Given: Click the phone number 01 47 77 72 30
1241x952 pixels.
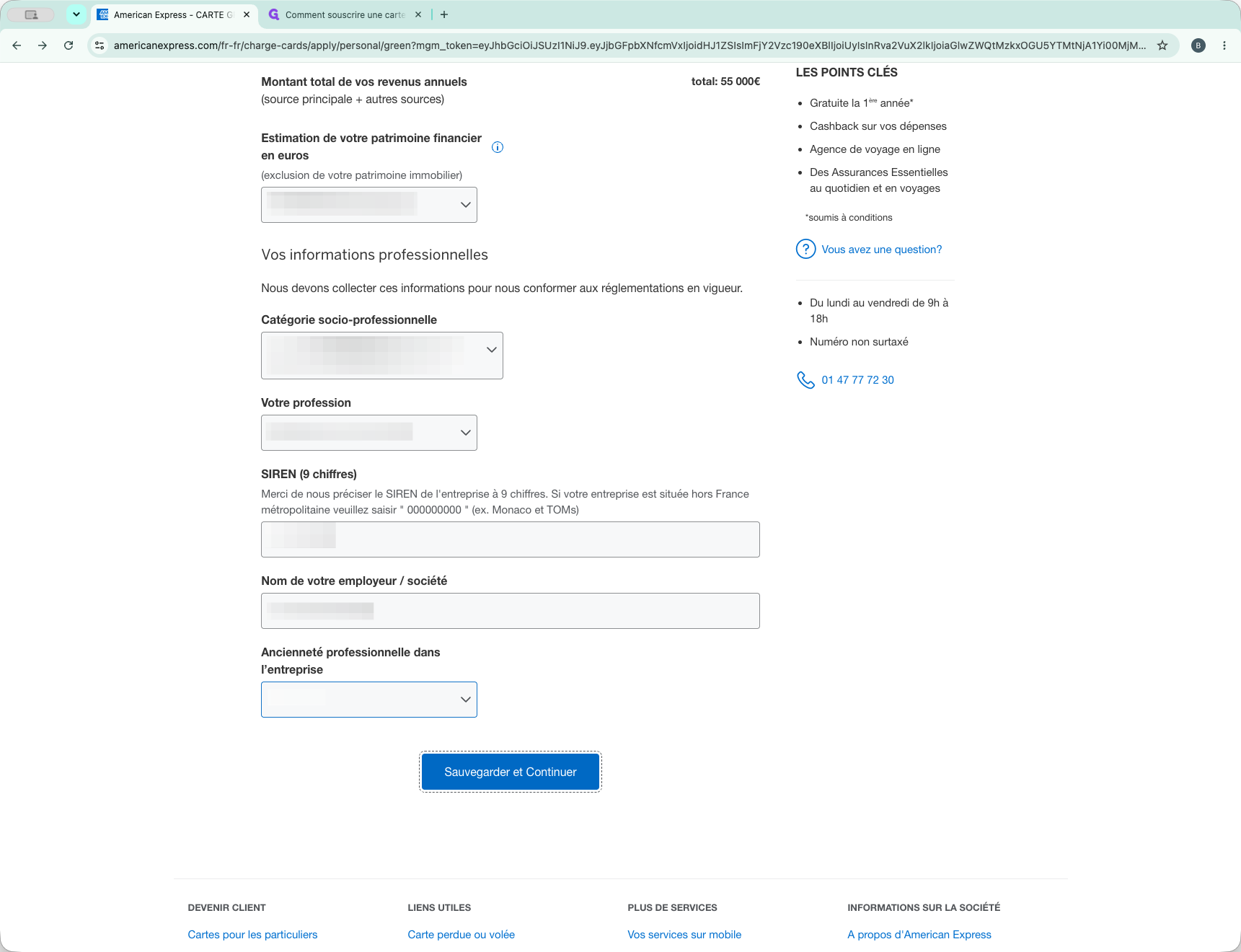Looking at the screenshot, I should (x=857, y=380).
